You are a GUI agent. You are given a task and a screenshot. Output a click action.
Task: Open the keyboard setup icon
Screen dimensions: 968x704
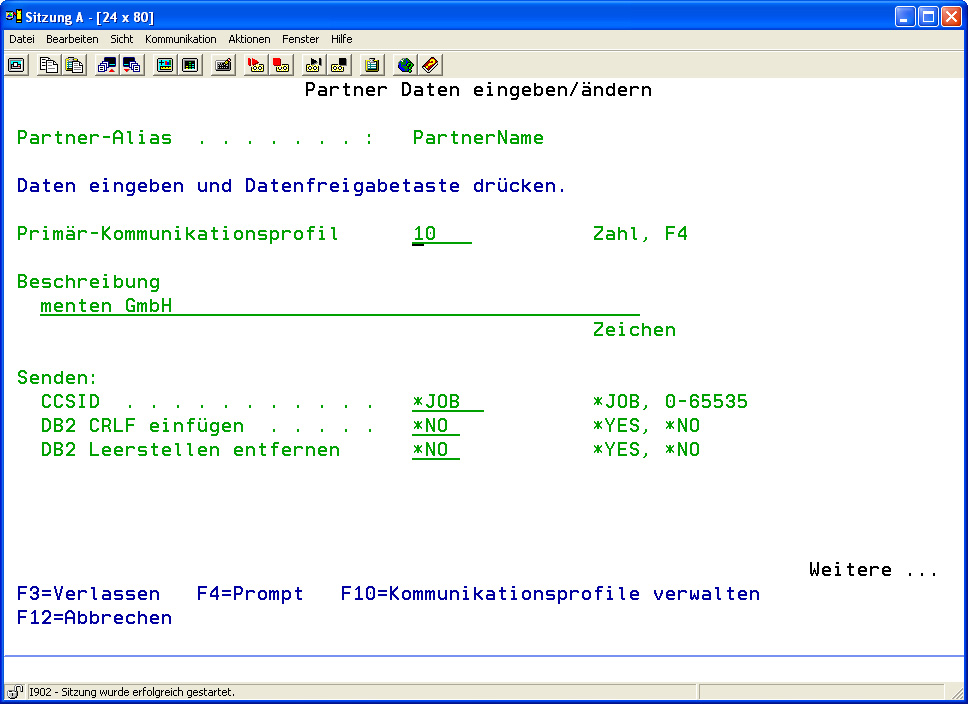[224, 65]
